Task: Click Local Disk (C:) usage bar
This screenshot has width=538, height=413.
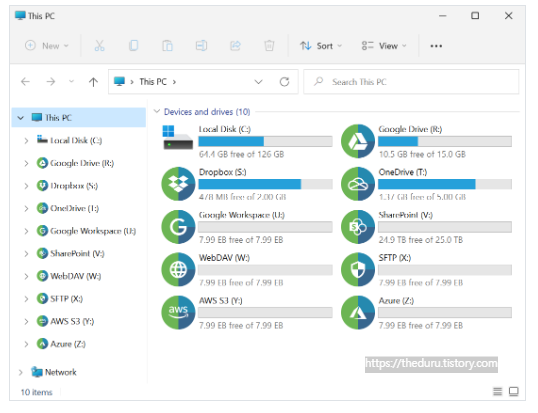Action: [x=265, y=141]
